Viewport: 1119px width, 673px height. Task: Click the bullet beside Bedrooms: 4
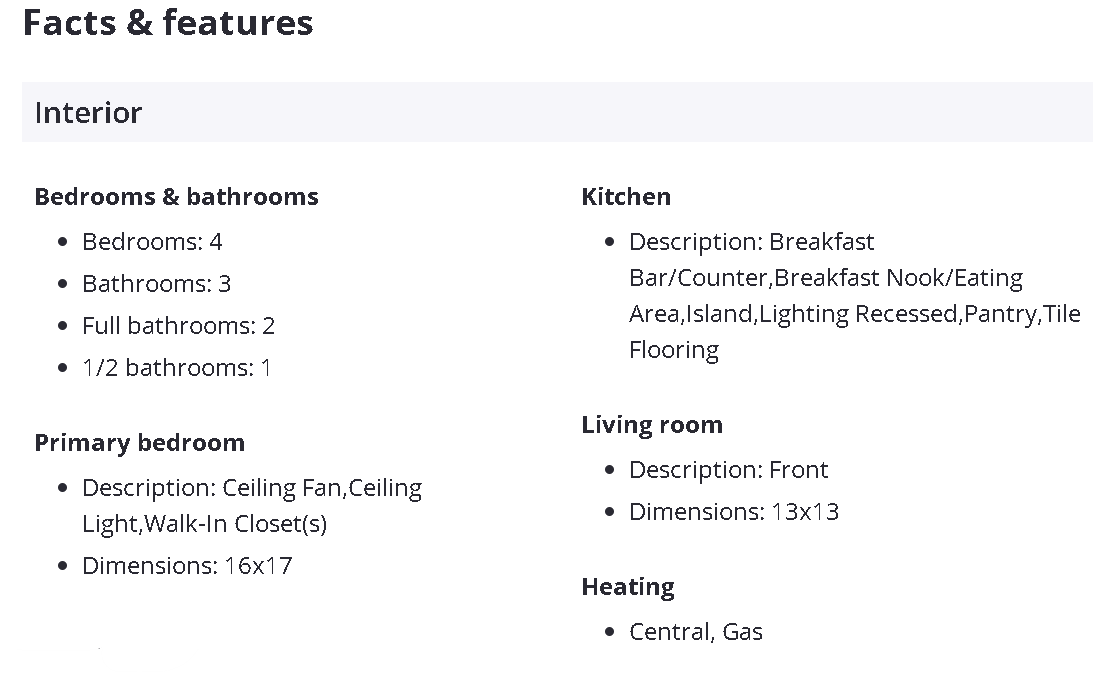[63, 243]
